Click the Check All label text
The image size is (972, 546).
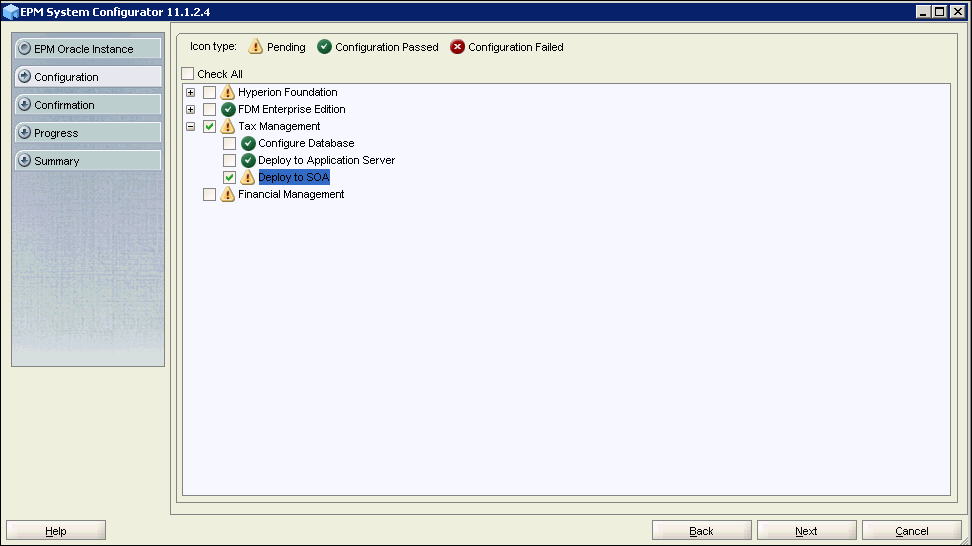219,74
